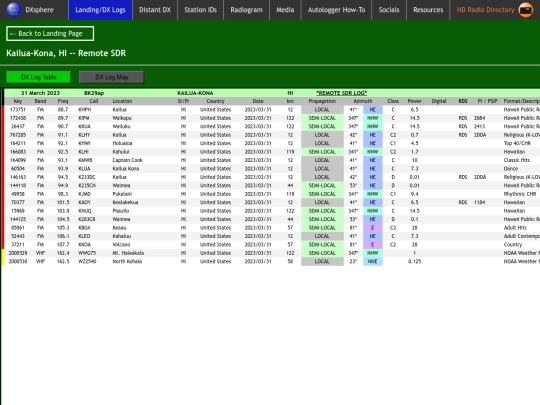
Task: Select key 173751 in the first row
Action: (x=18, y=110)
